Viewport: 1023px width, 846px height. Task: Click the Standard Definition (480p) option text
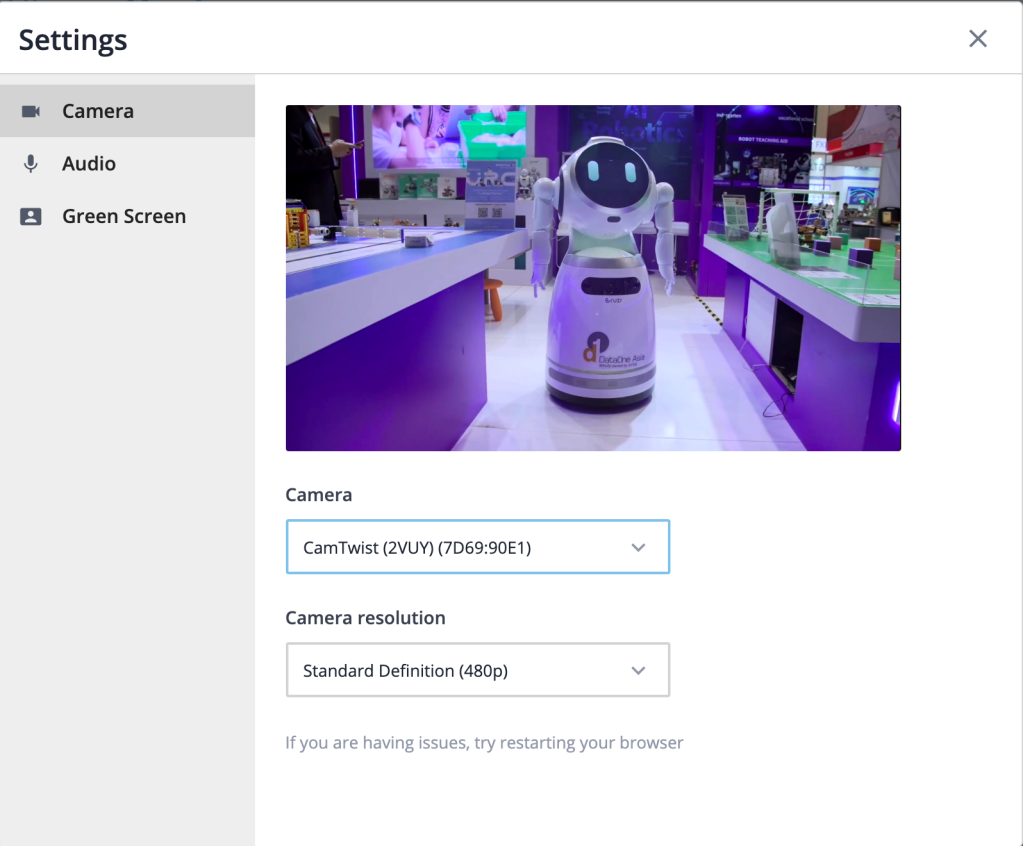405,671
